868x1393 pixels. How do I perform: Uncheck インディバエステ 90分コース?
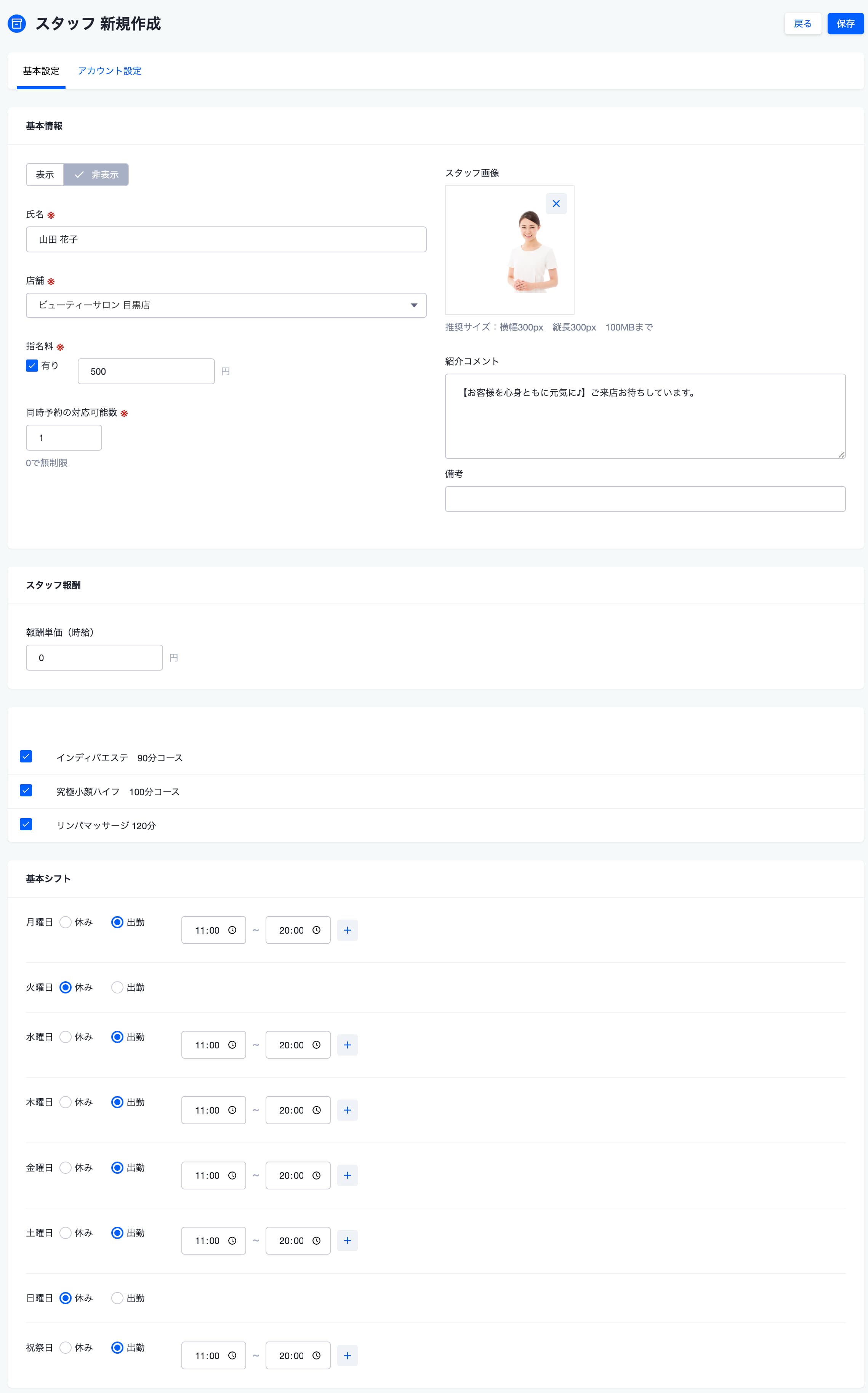coord(26,756)
